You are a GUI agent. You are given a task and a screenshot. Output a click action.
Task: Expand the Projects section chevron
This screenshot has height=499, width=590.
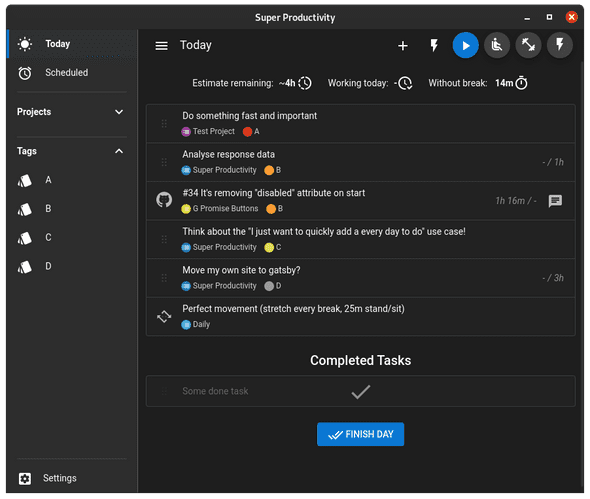[x=119, y=112]
